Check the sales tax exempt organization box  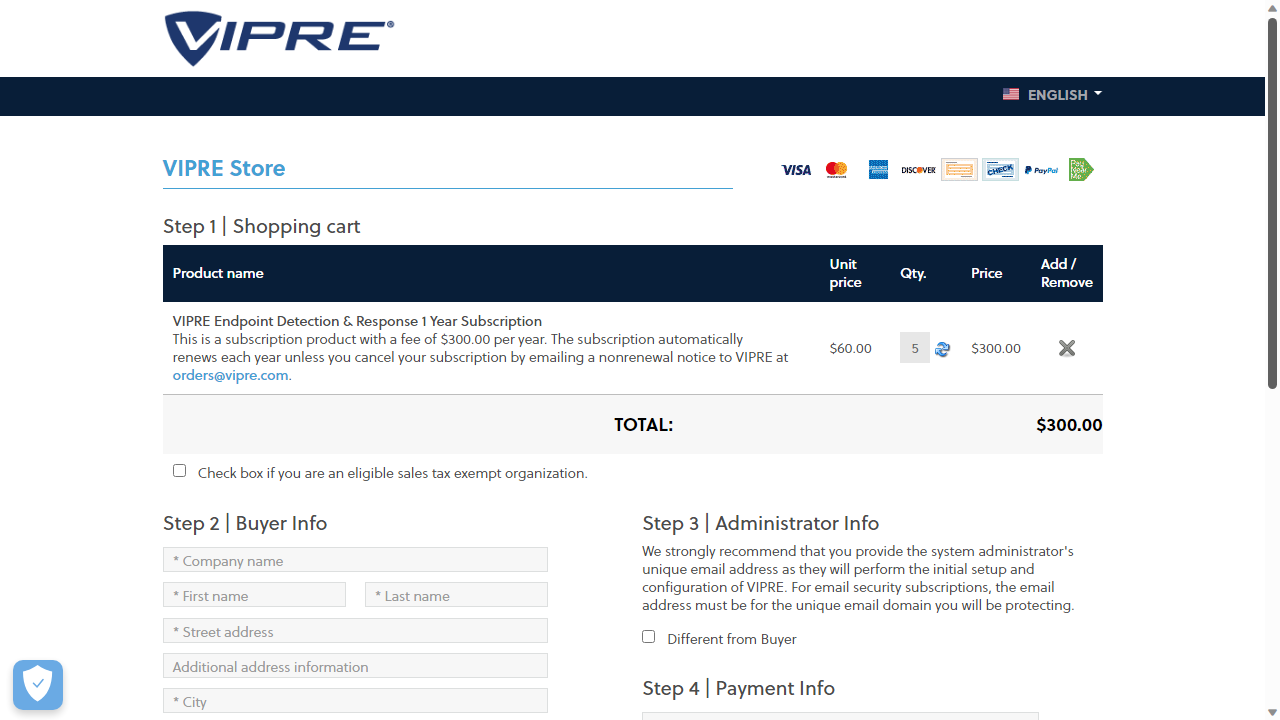point(179,470)
